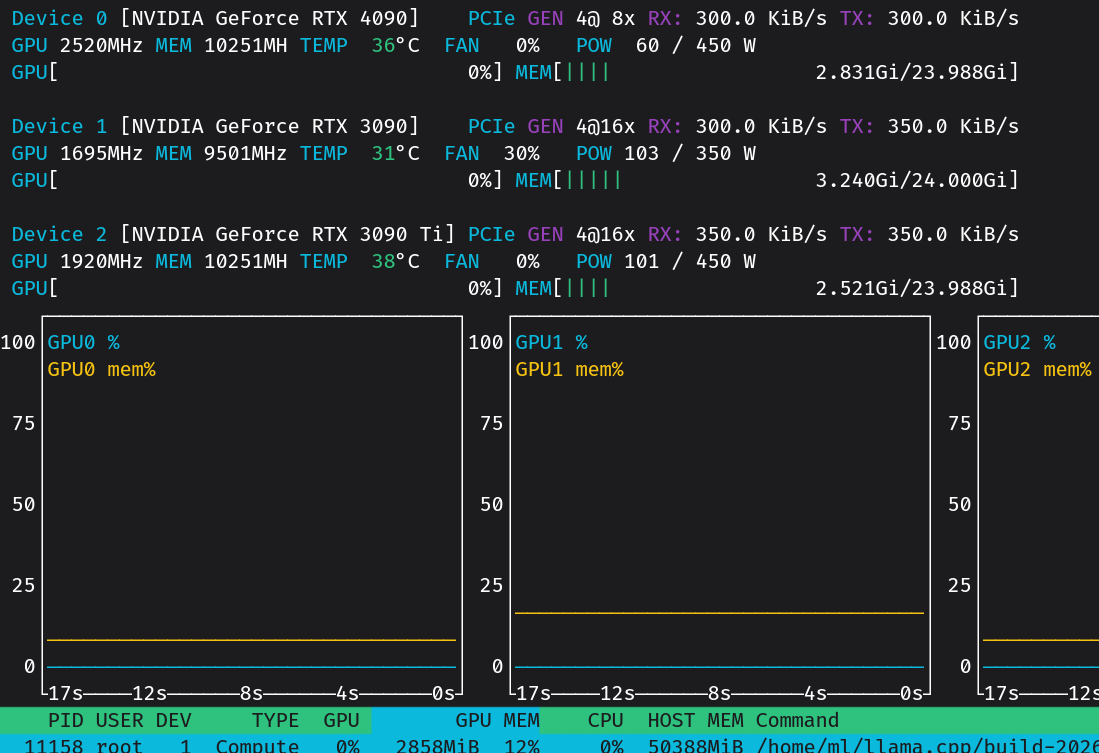
Task: Click the 3.240Gi/24.000Gi memory value
Action: tap(911, 179)
